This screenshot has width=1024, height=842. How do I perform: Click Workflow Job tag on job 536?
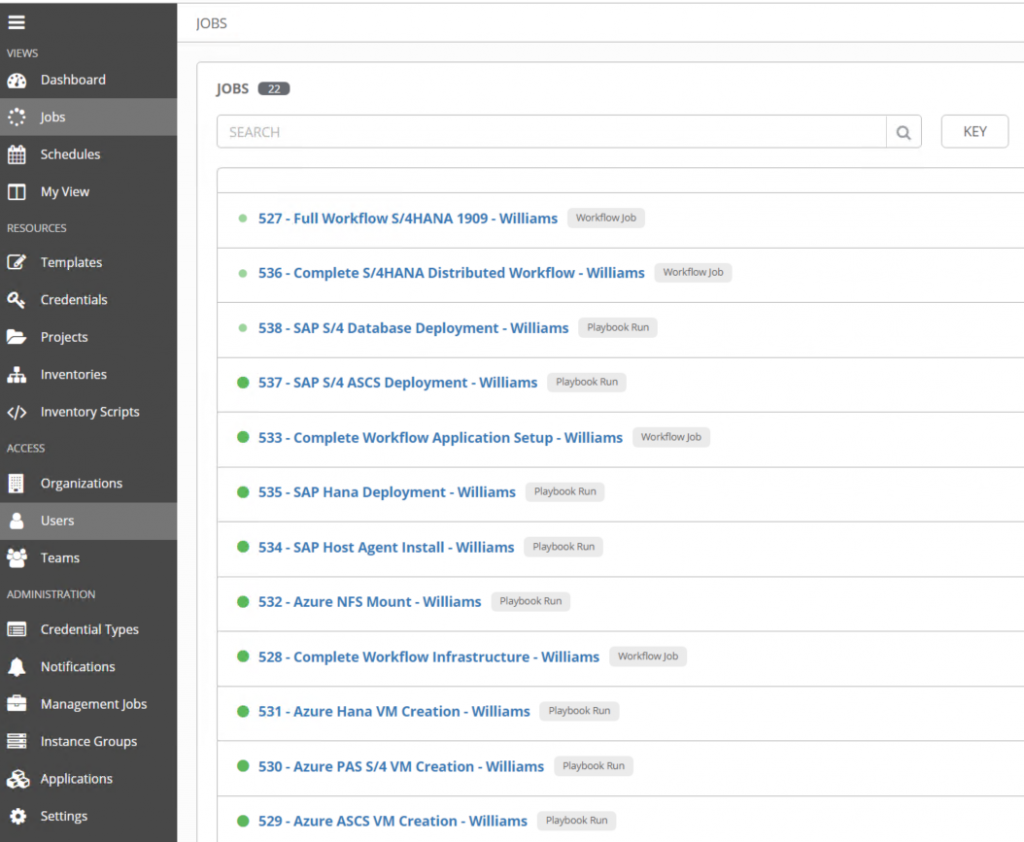click(693, 272)
